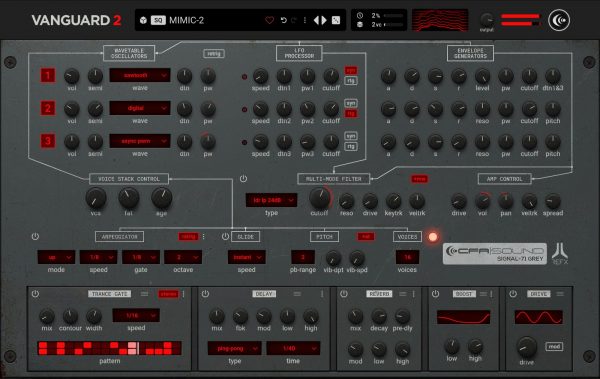The height and width of the screenshot is (379, 600).
Task: Toggle the delay effect power icon
Action: click(205, 294)
